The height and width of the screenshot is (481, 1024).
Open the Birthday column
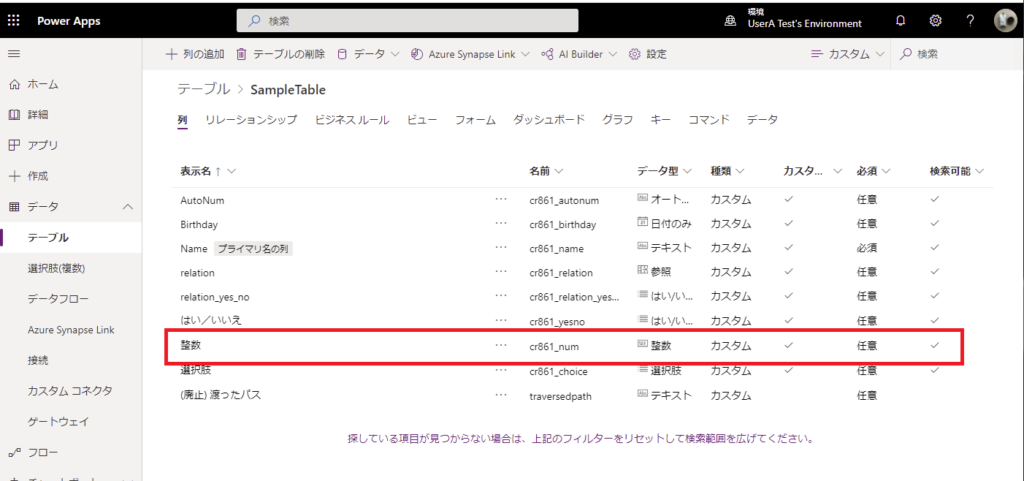point(199,225)
